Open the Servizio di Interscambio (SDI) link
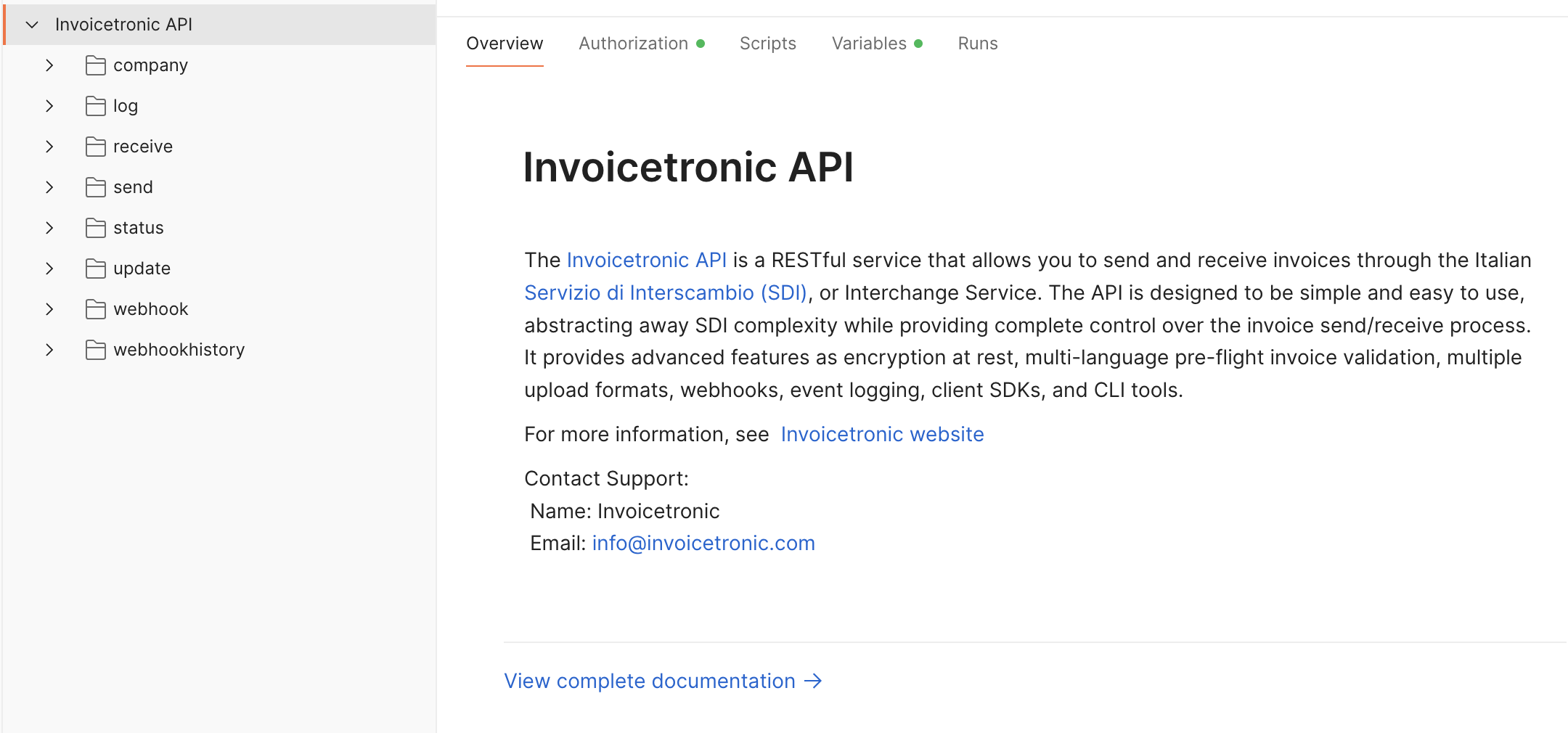Screen dimensions: 1568x733 click(x=665, y=292)
